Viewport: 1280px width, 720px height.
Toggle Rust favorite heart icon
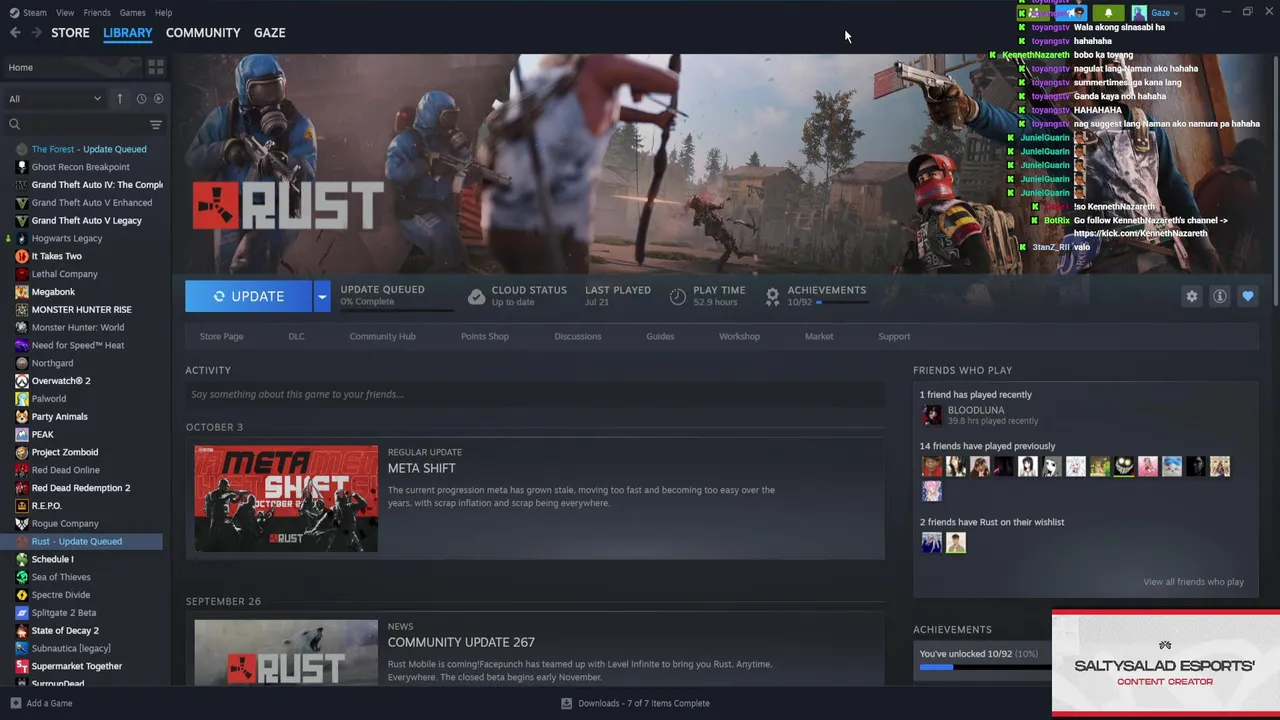point(1247,296)
